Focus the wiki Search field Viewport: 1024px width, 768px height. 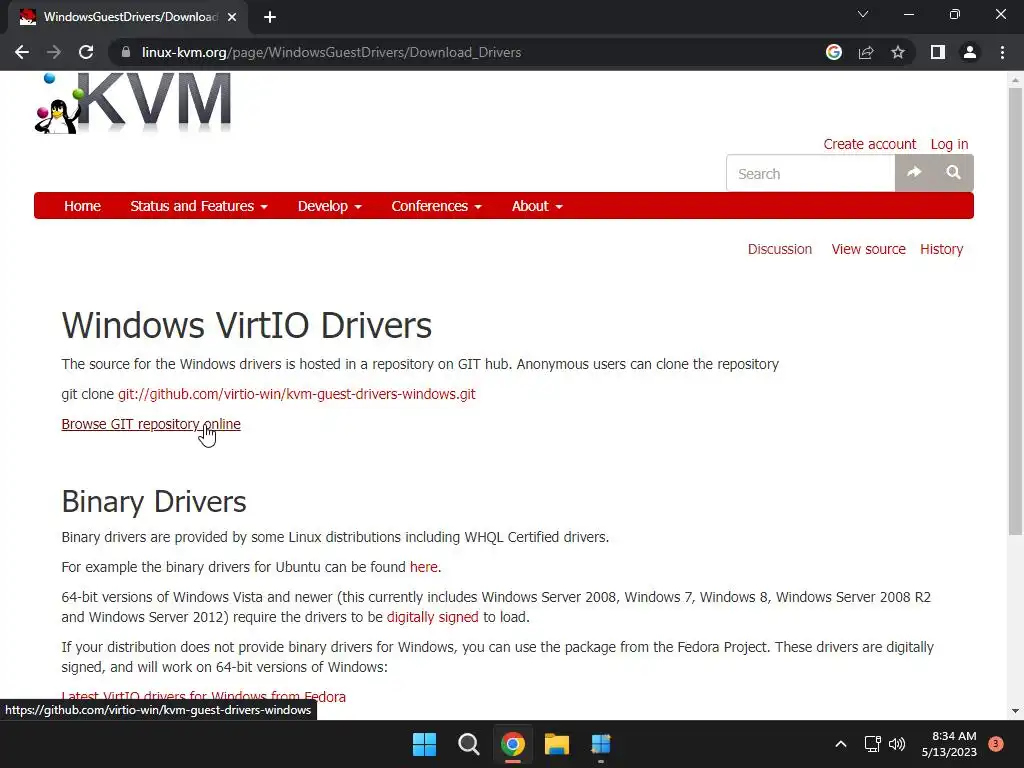coord(810,173)
